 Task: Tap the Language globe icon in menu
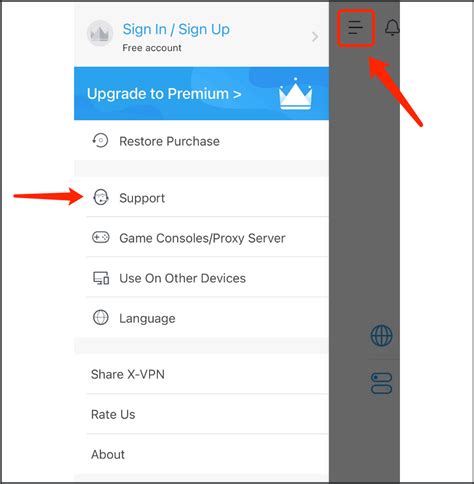(x=101, y=318)
